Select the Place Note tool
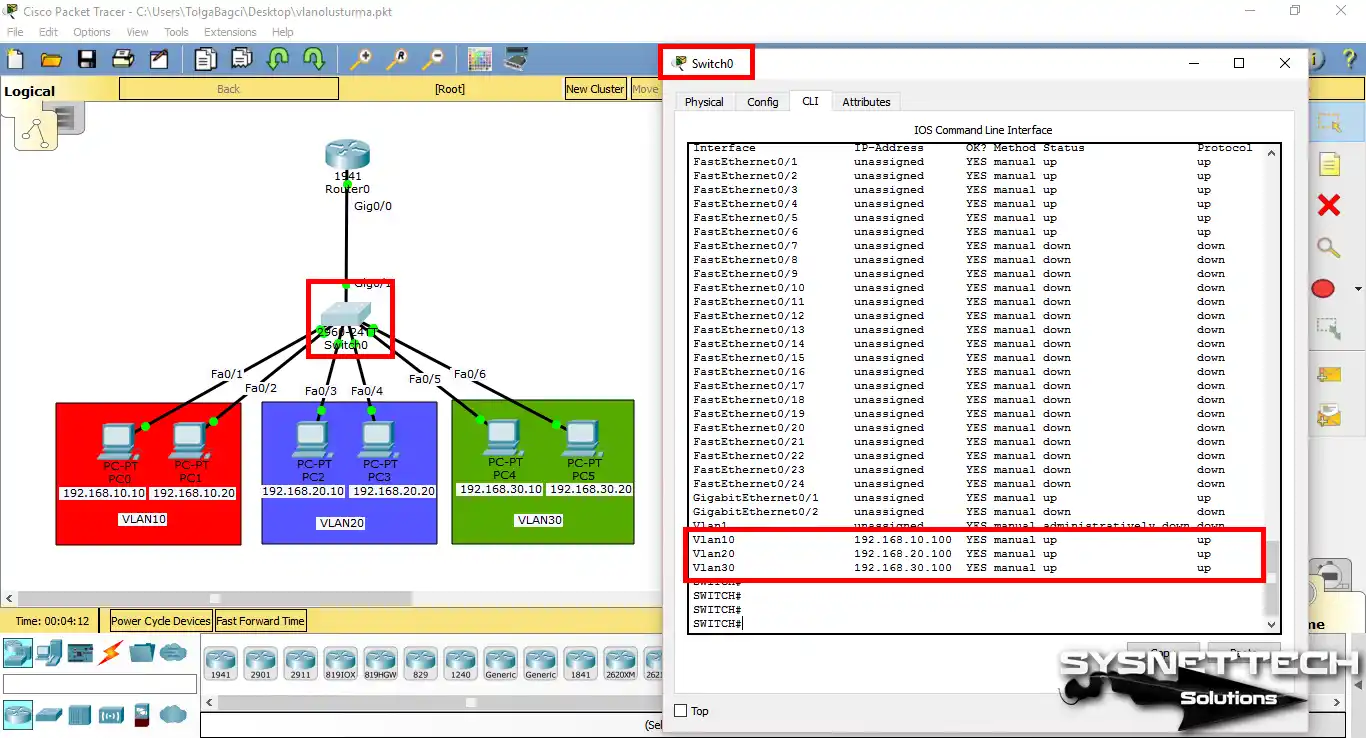The width and height of the screenshot is (1366, 738). click(x=1328, y=164)
